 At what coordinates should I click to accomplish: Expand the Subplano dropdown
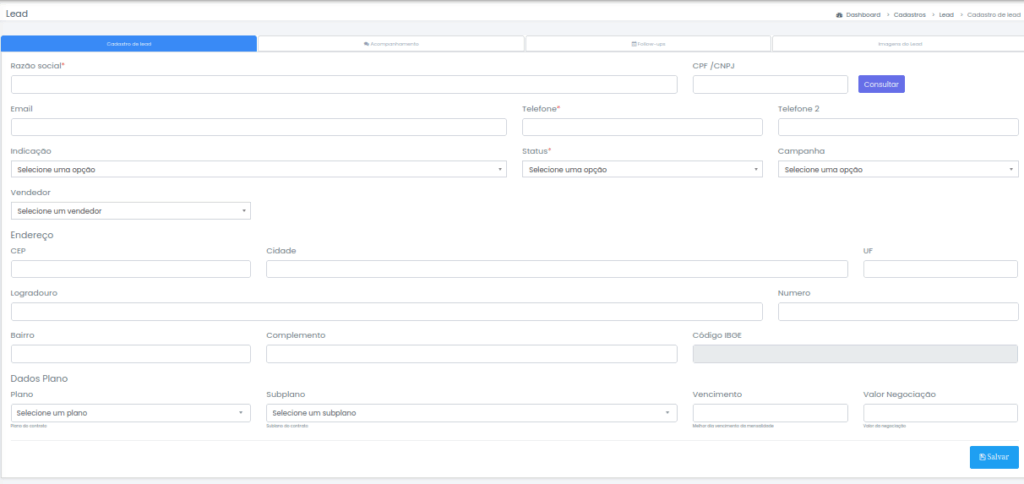[x=471, y=413]
